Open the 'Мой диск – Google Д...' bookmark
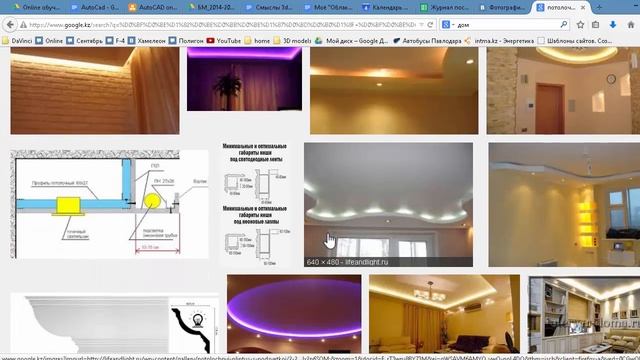640x360 pixels. (351, 40)
